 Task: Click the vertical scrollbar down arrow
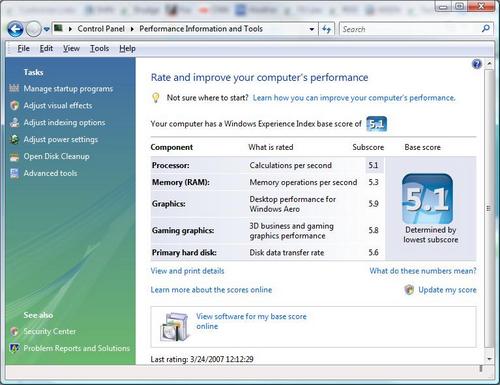point(489,359)
